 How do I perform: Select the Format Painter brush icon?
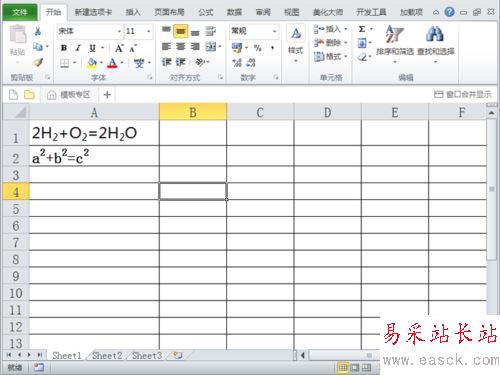(38, 62)
